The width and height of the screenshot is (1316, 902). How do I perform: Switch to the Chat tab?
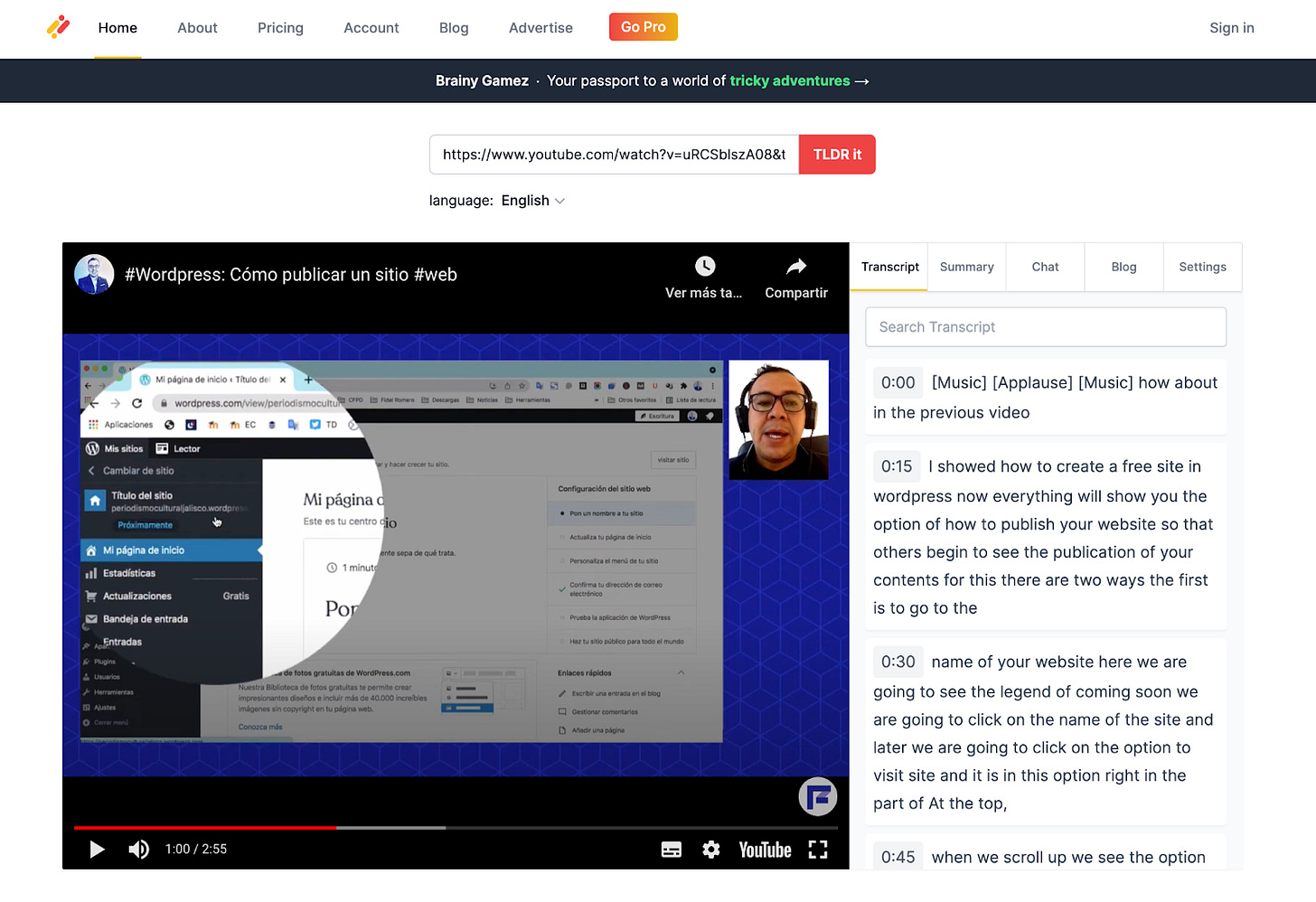tap(1045, 267)
